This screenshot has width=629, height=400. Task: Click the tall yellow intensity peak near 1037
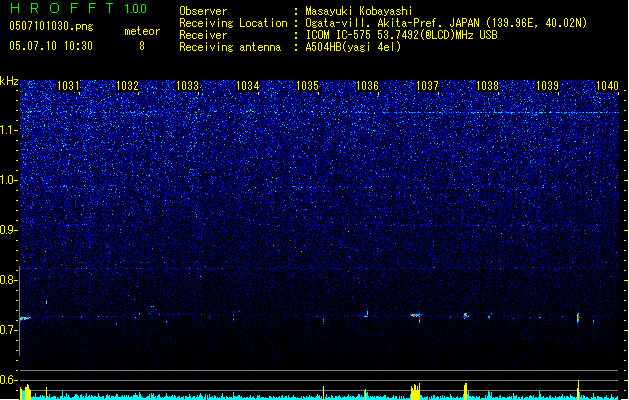[416, 392]
